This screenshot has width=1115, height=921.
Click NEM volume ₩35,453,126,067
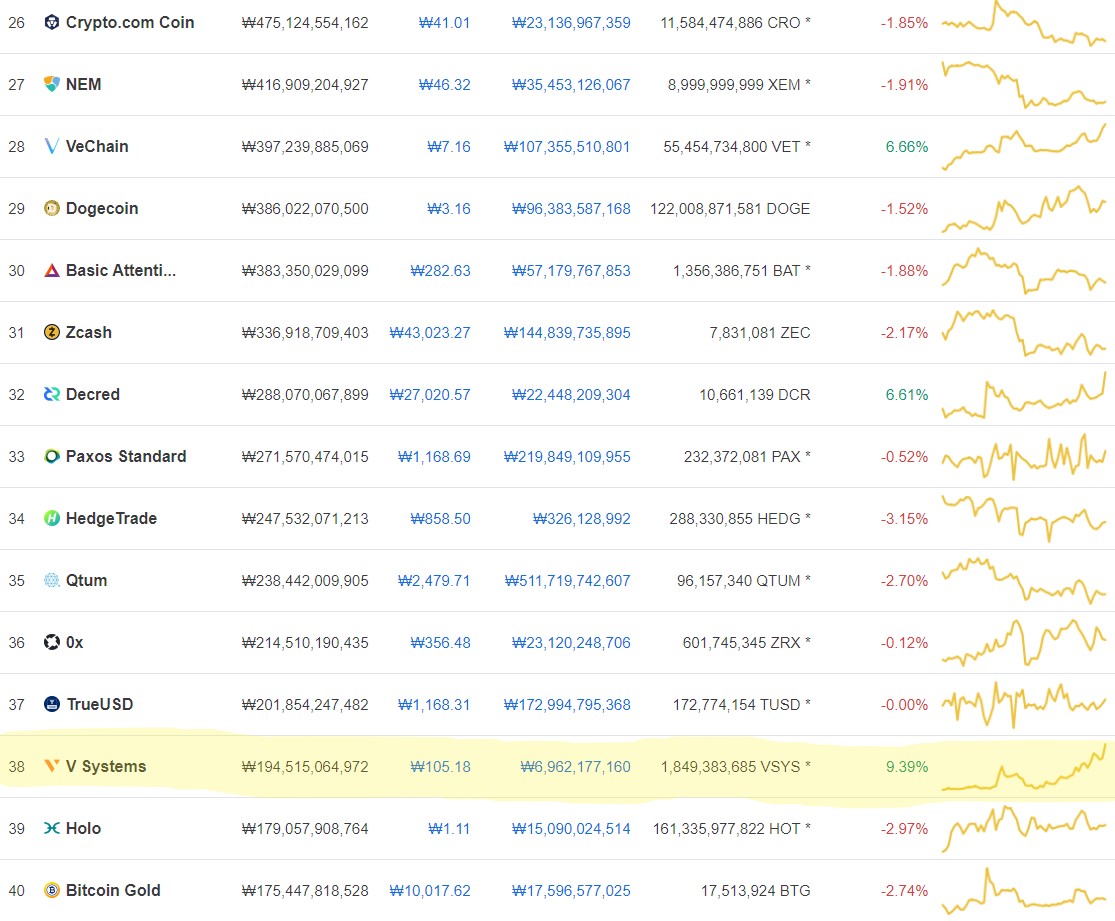point(571,85)
